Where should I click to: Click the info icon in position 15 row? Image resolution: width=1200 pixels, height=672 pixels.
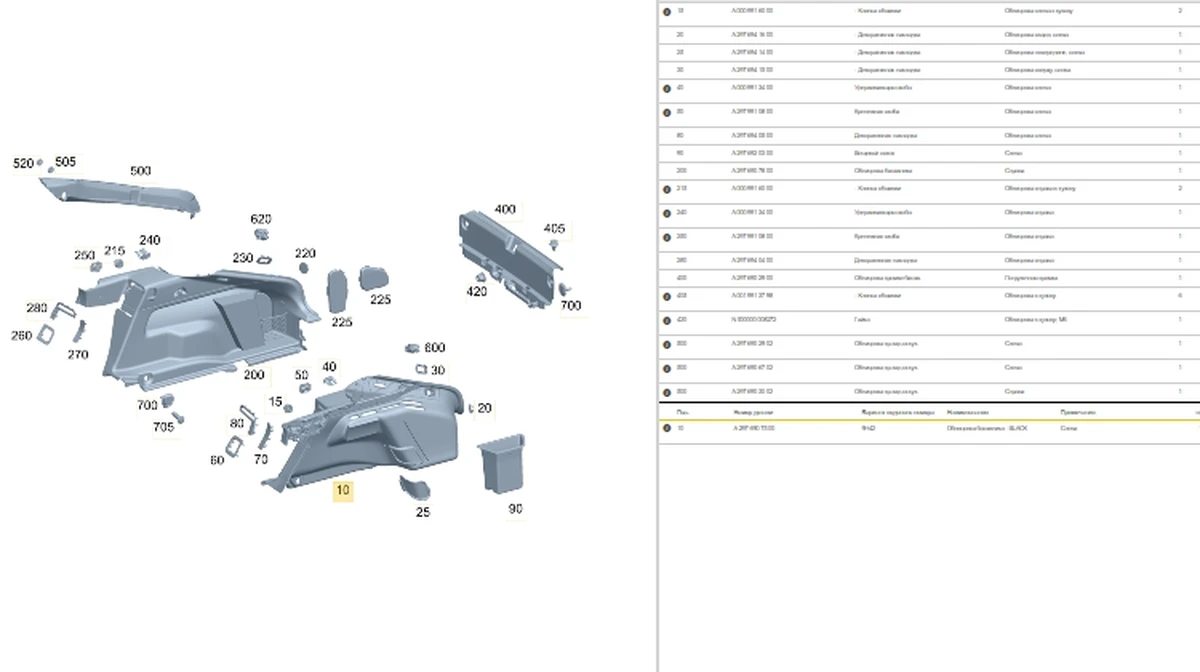(667, 11)
